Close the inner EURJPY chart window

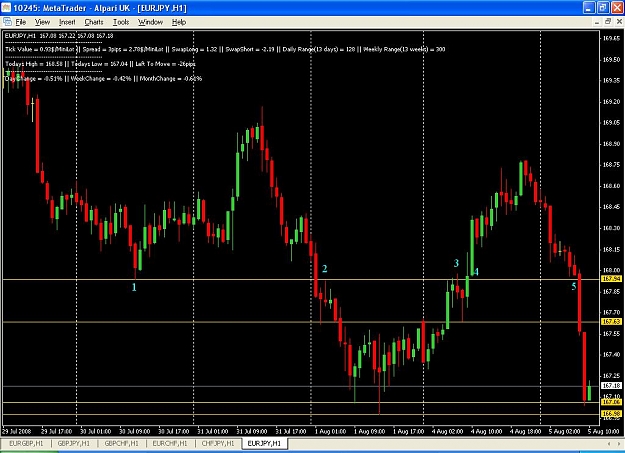[x=619, y=22]
